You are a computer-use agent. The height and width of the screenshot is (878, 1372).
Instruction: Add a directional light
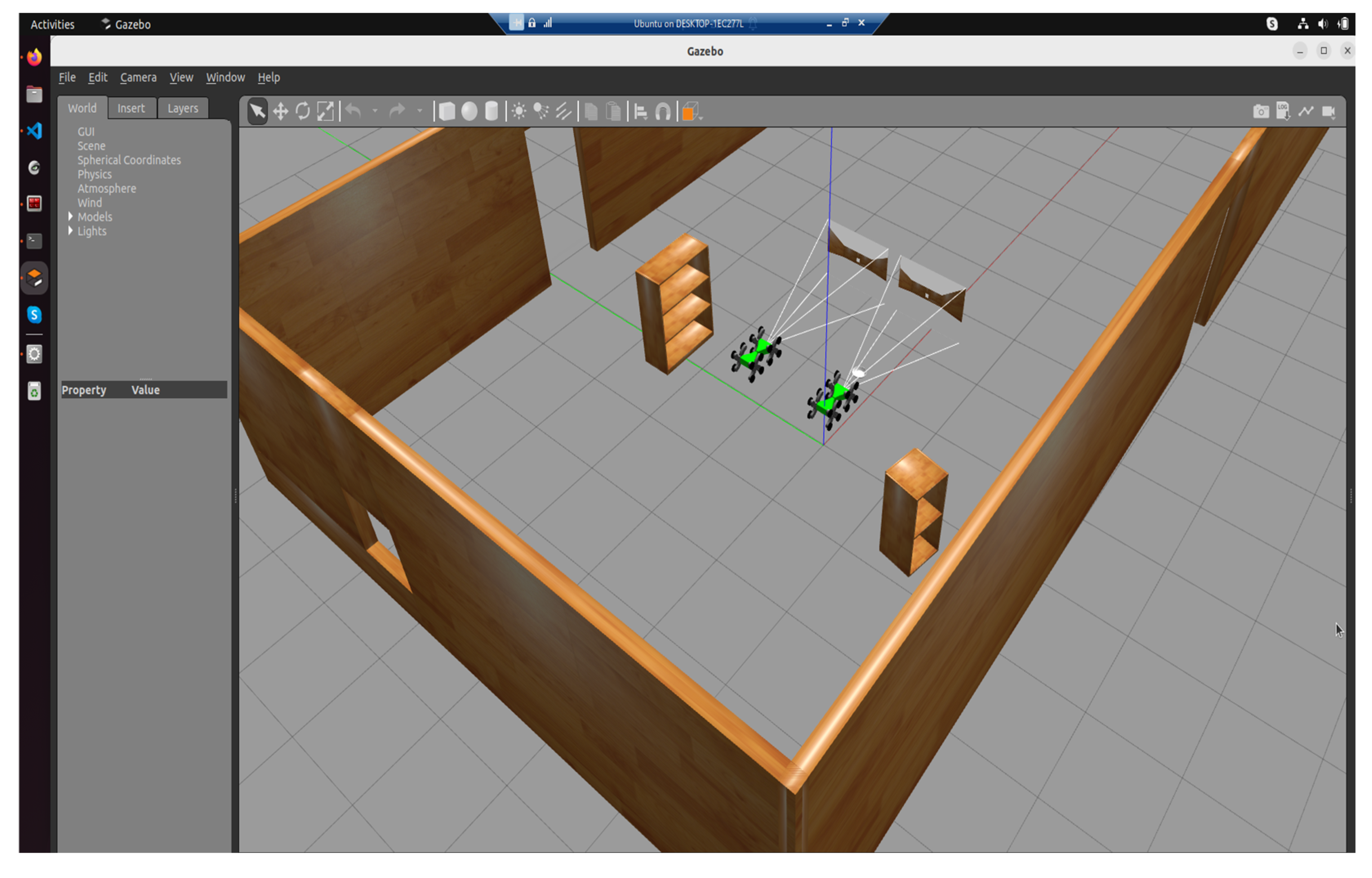tap(563, 111)
